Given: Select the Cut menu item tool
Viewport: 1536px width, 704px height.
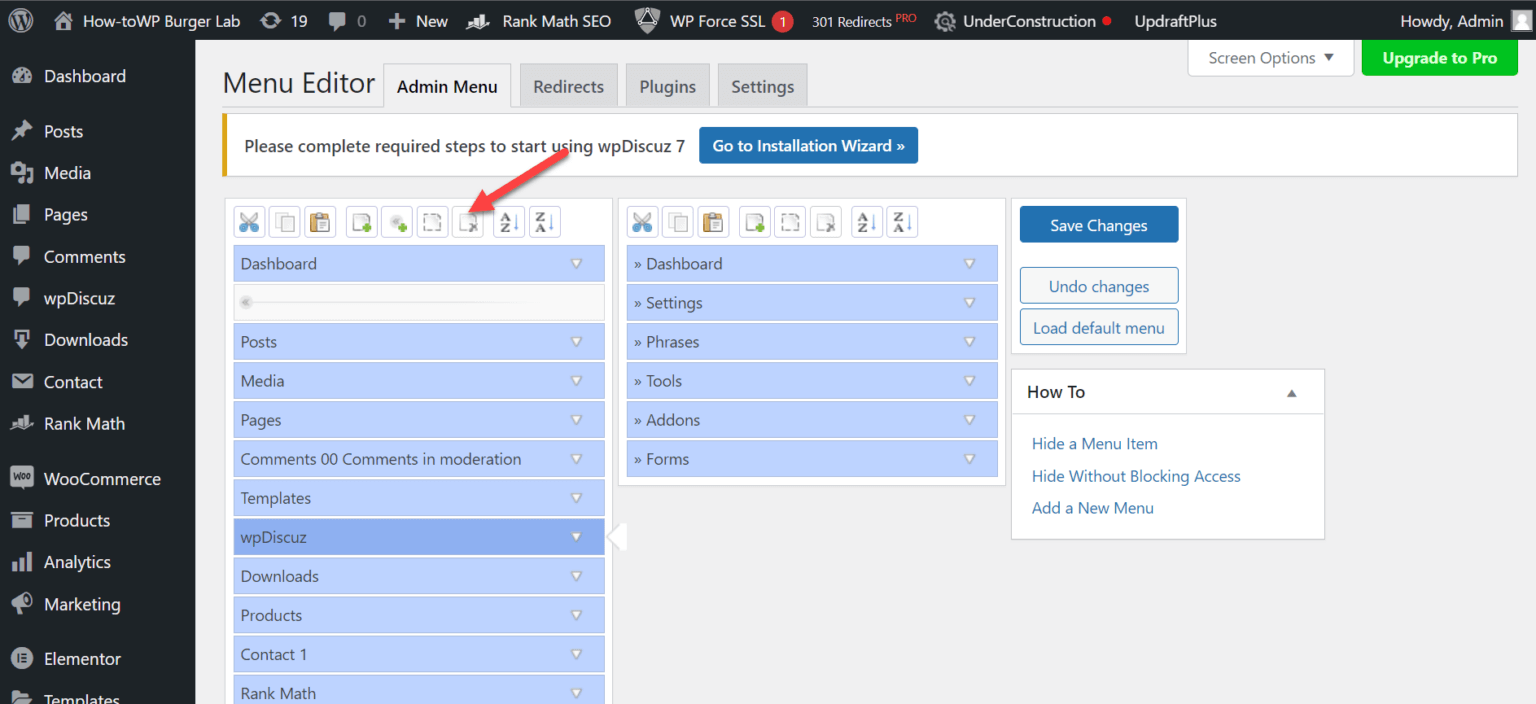Looking at the screenshot, I should click(x=249, y=221).
